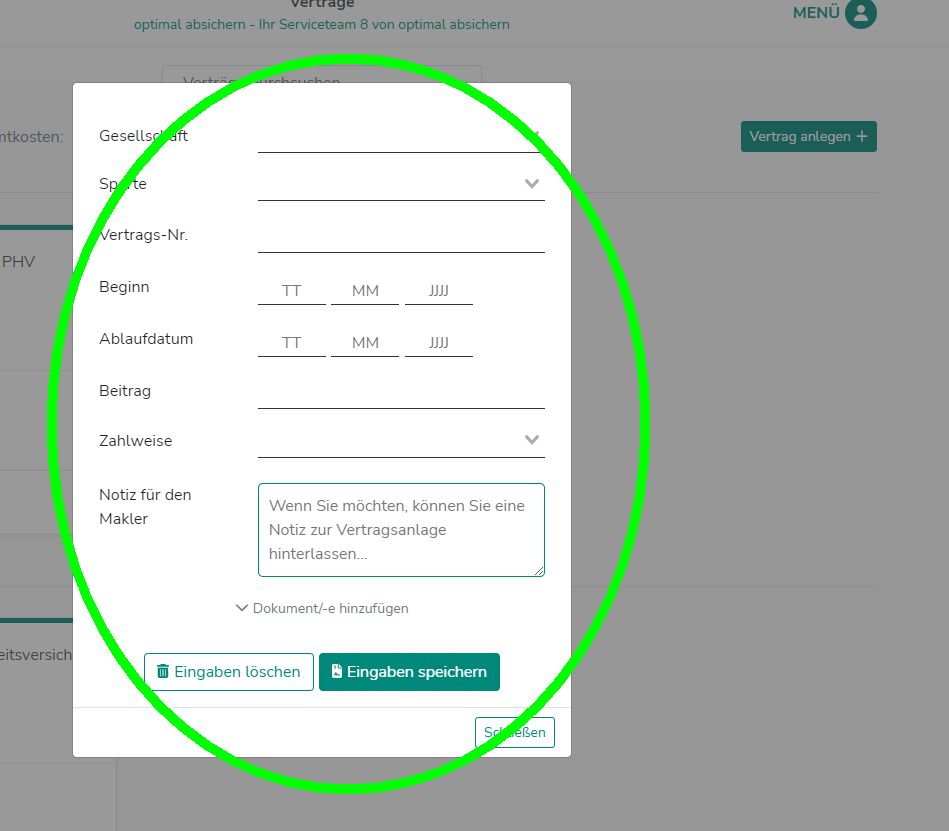Click Eingaben löschen button
This screenshot has width=949, height=831.
(229, 672)
